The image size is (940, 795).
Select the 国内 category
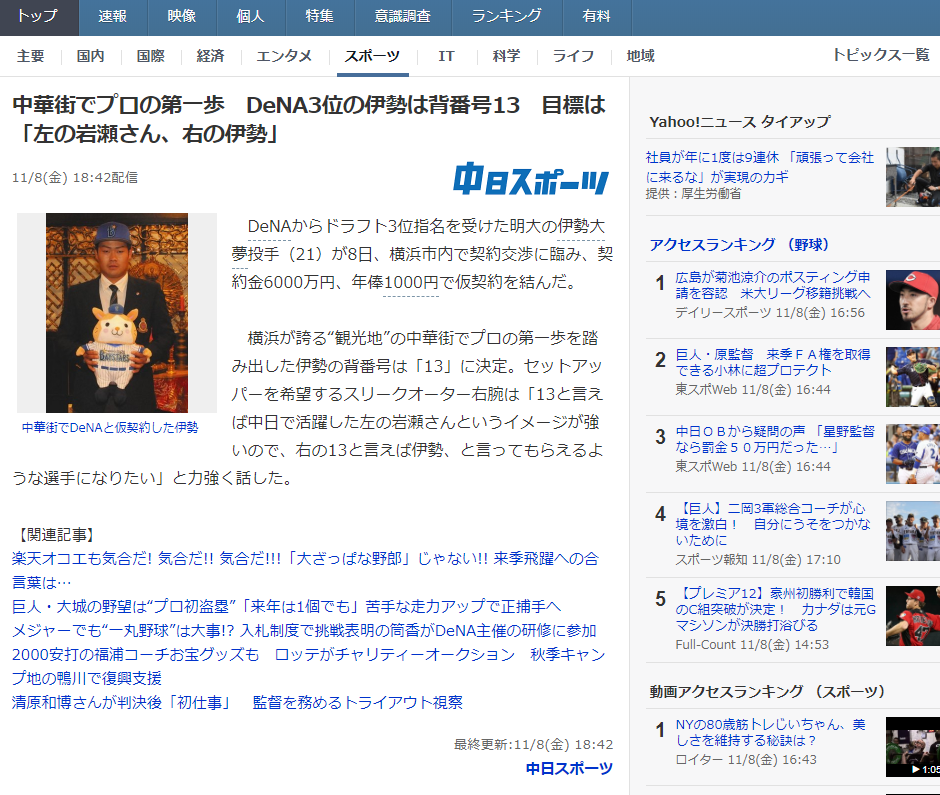91,56
